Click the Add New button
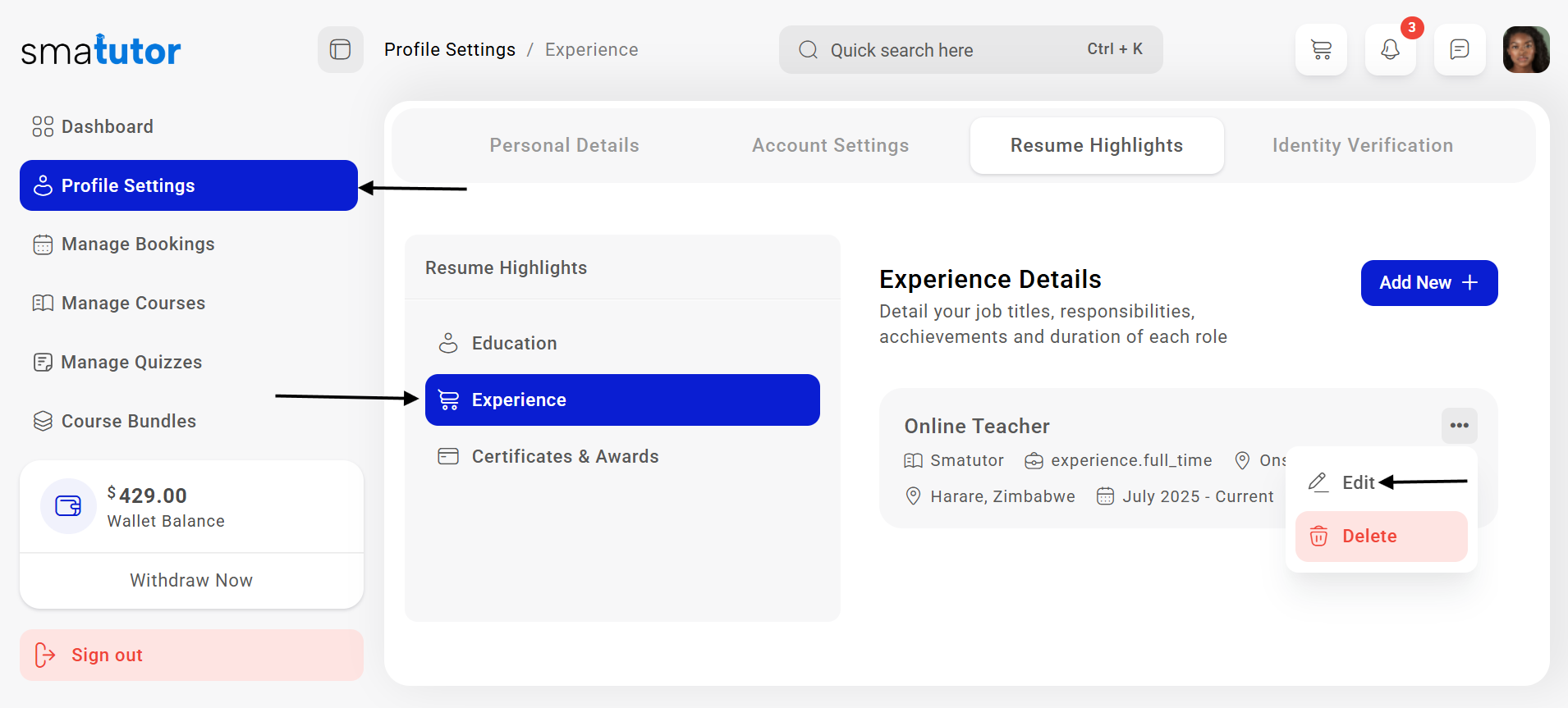This screenshot has height=708, width=1568. [1428, 283]
